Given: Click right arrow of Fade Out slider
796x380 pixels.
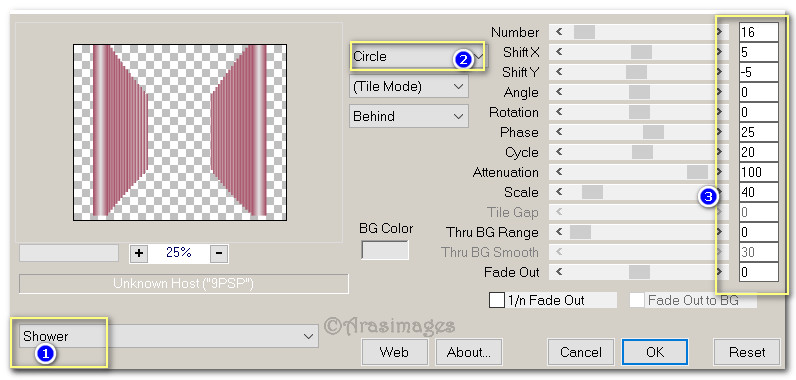Looking at the screenshot, I should click(x=719, y=272).
